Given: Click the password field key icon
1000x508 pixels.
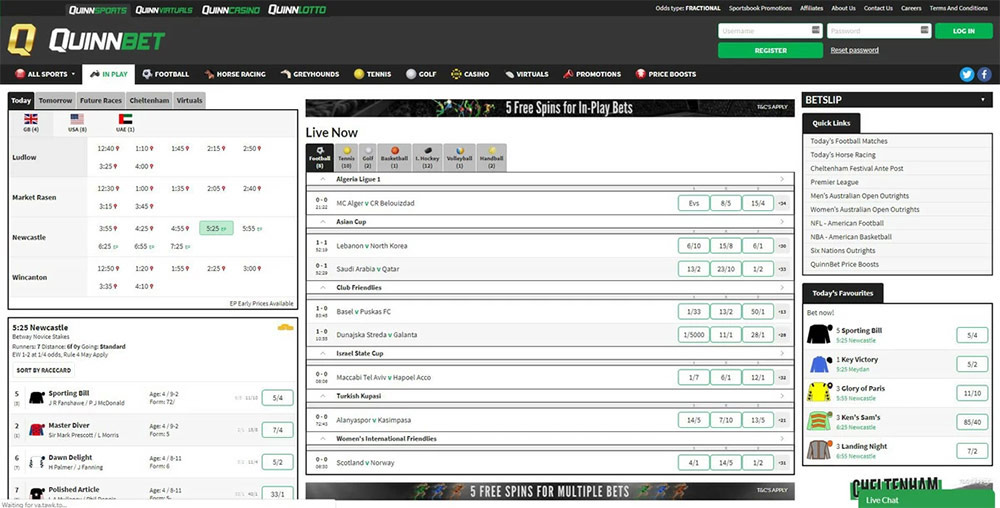Looking at the screenshot, I should pyautogui.click(x=925, y=30).
